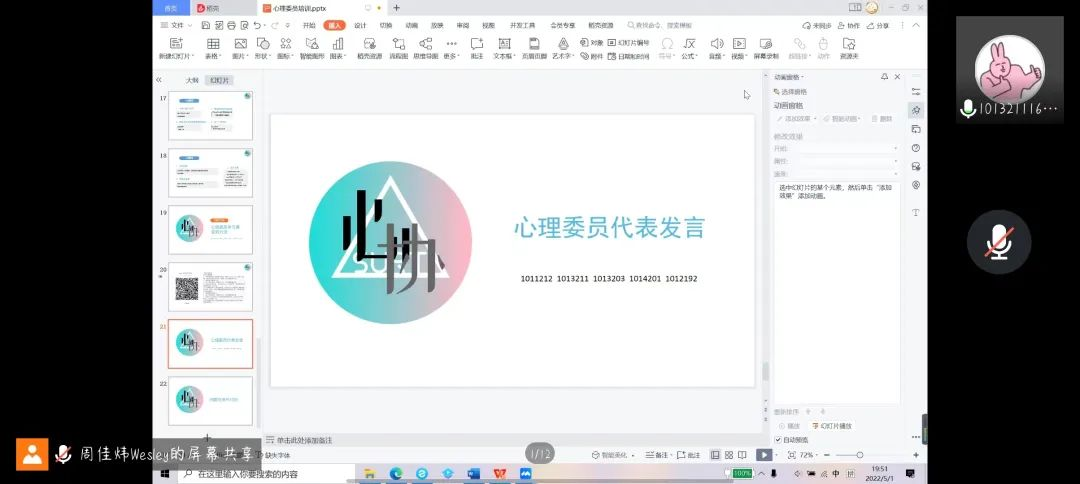
Task: Collapse the slide panel with chevron
Action: [x=159, y=80]
